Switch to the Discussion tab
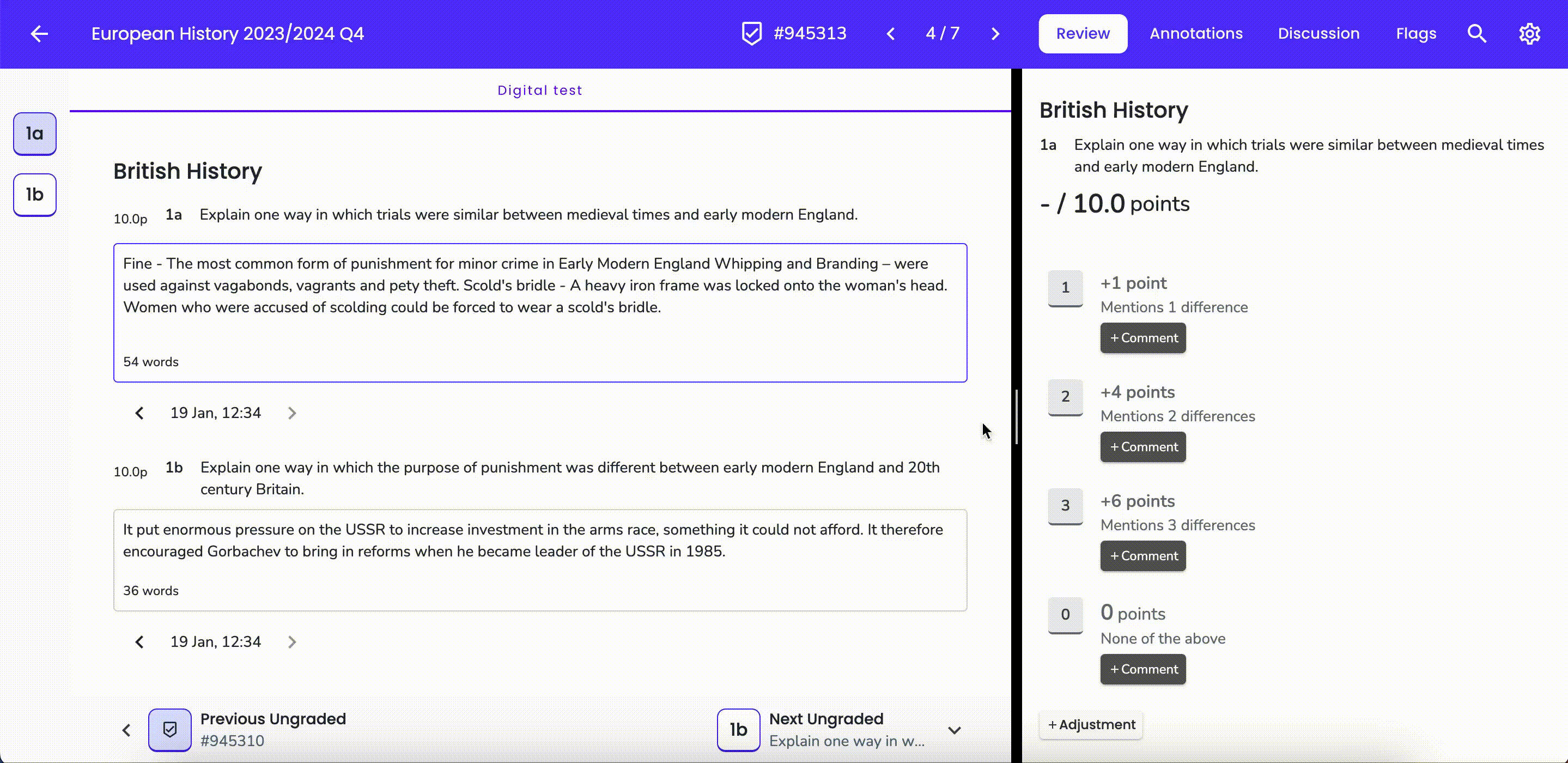 point(1318,33)
